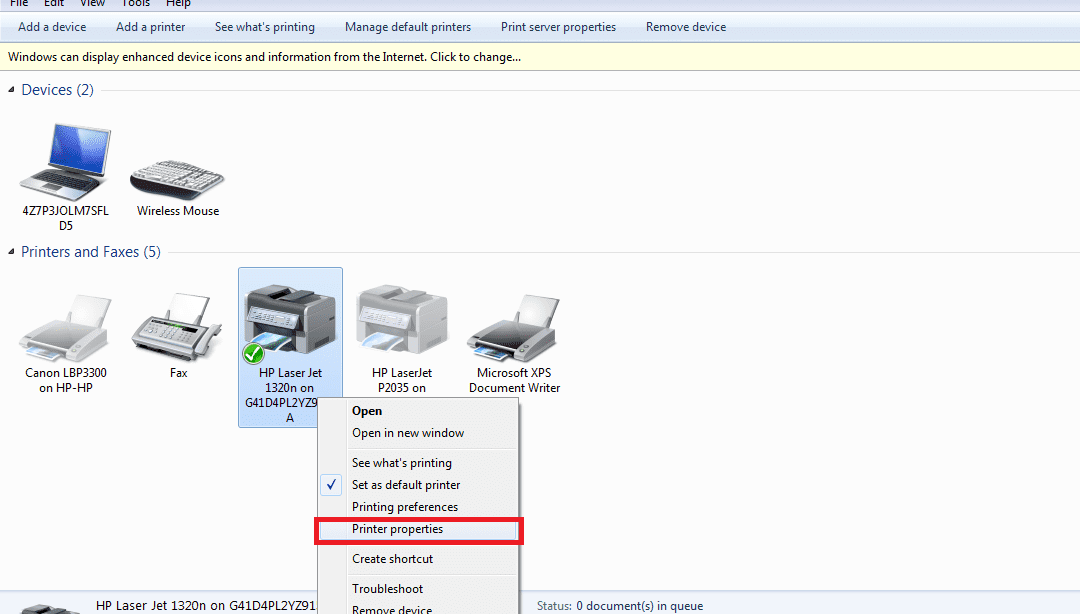Viewport: 1080px width, 614px height.
Task: Click Add a device toolbar button
Action: tap(52, 27)
